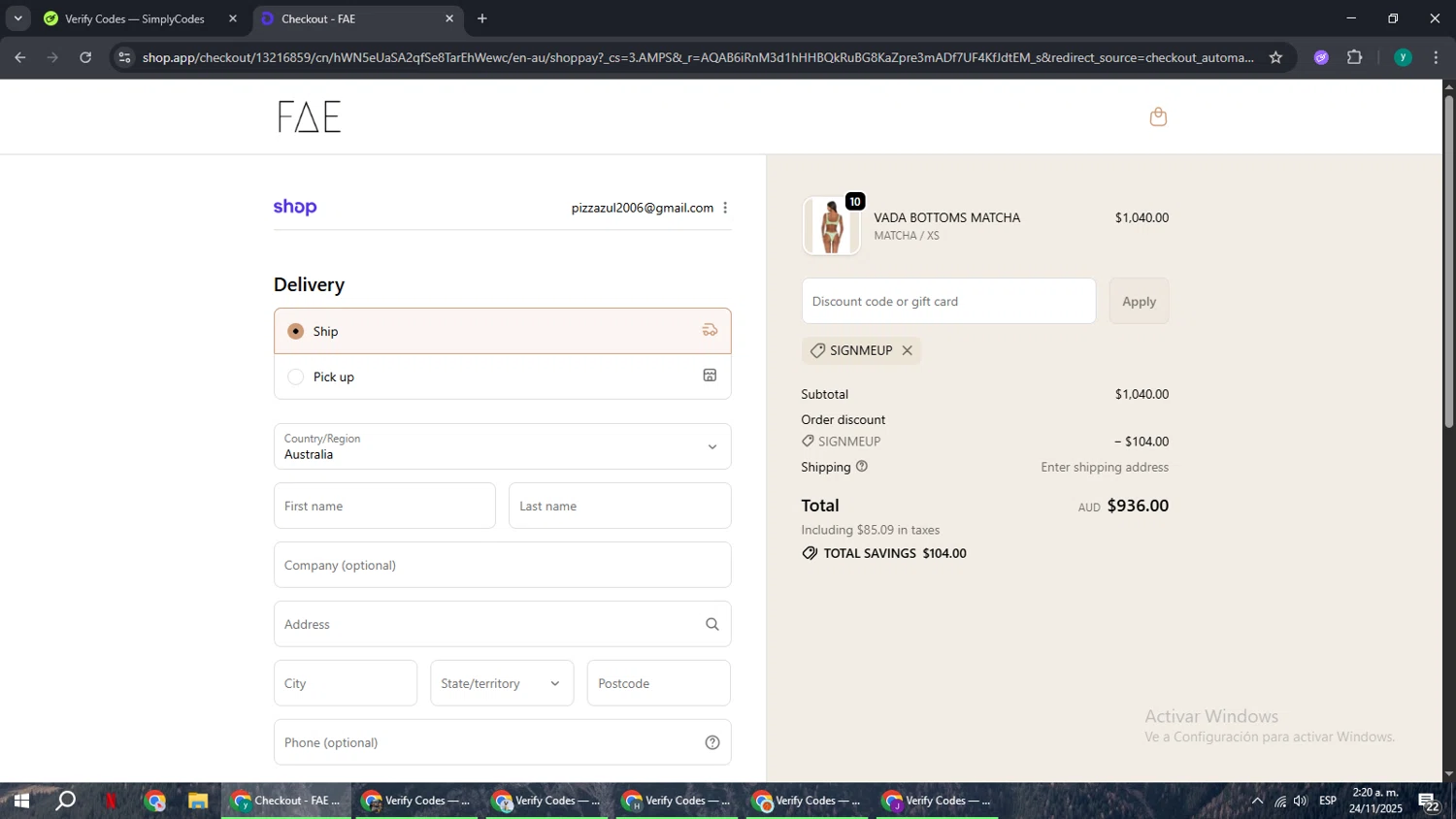Click the City input field
The width and height of the screenshot is (1456, 819).
(x=346, y=683)
